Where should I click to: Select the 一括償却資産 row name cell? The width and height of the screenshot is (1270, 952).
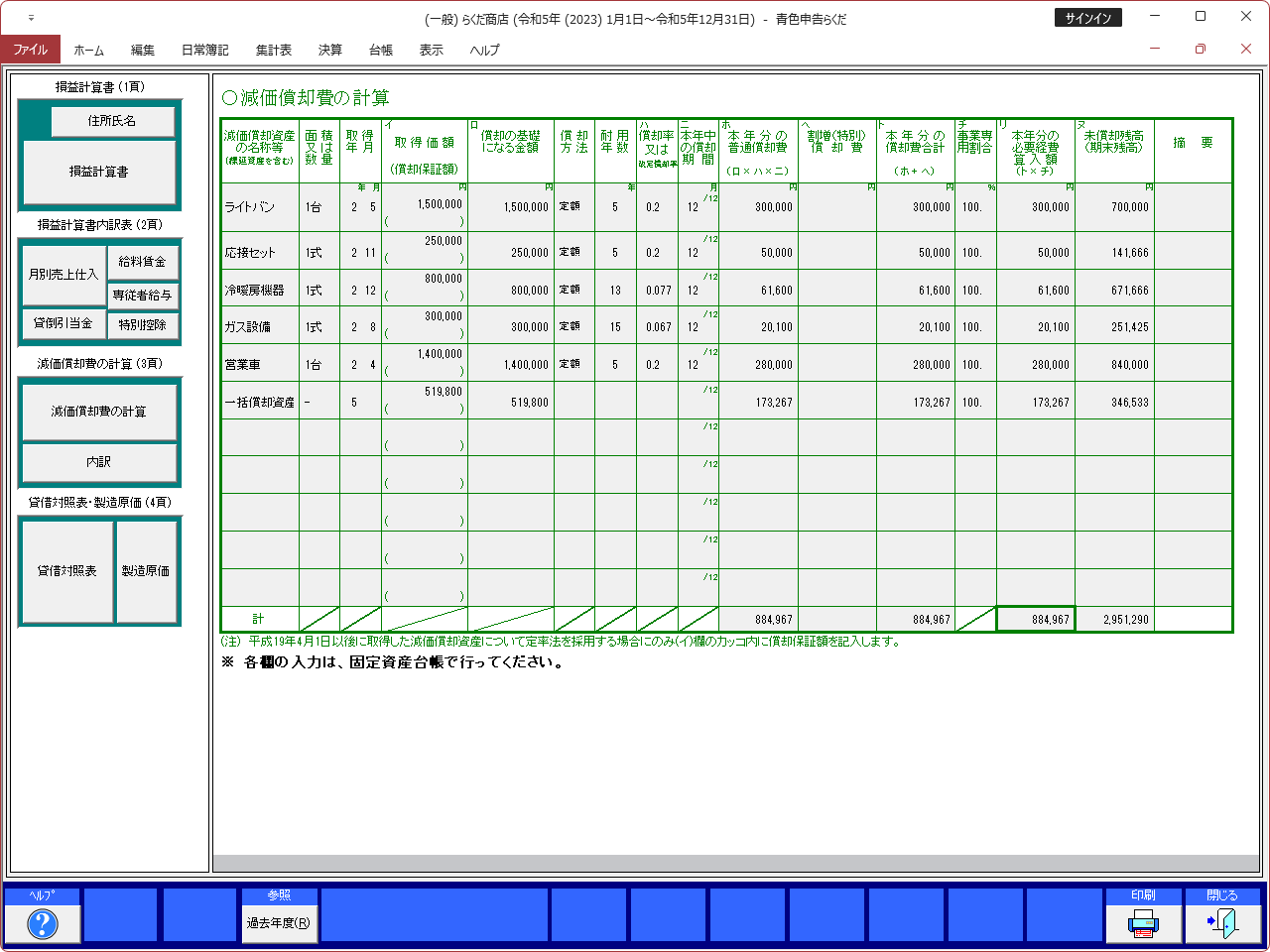[260, 402]
